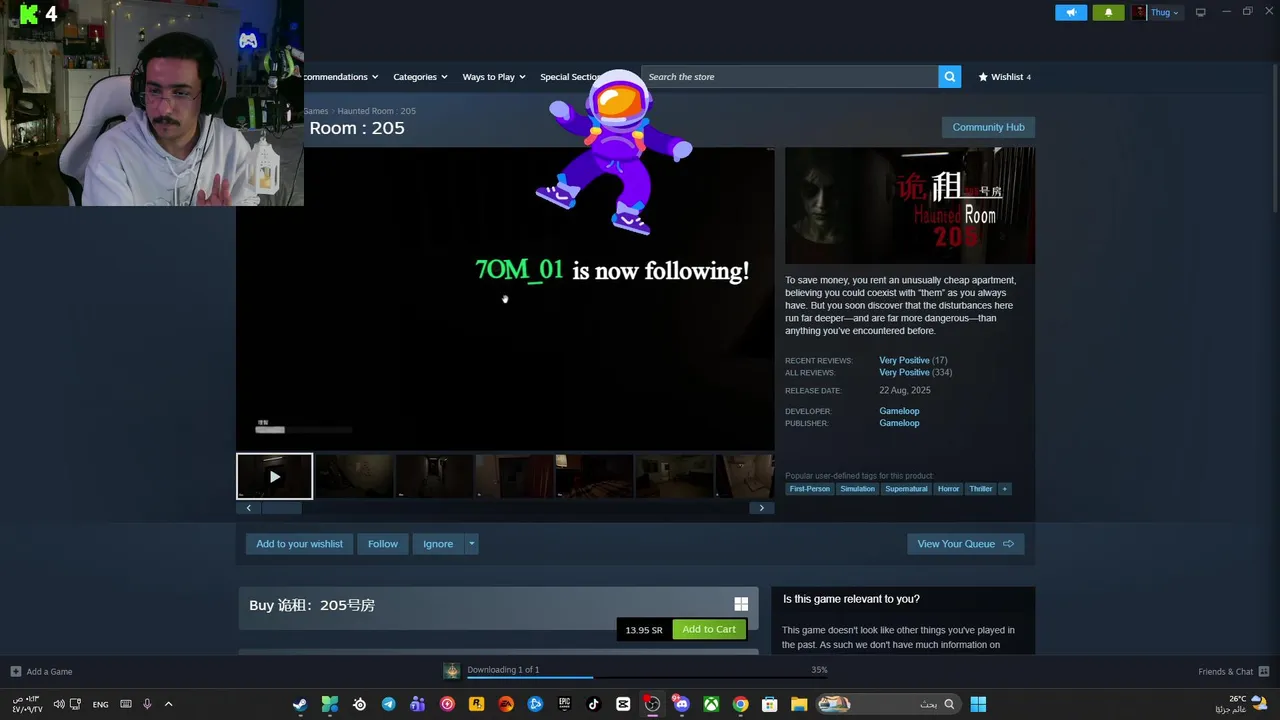The width and height of the screenshot is (1280, 720).
Task: Click Add to your wishlist
Action: tap(299, 544)
